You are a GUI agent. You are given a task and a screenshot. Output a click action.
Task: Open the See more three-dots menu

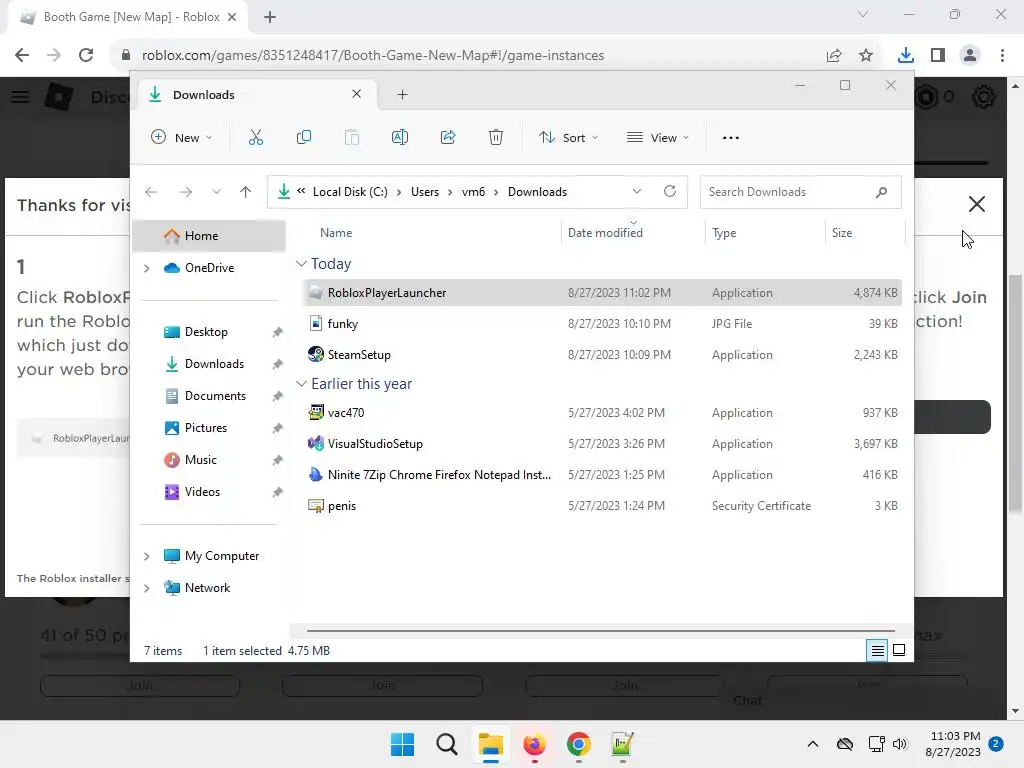(731, 138)
